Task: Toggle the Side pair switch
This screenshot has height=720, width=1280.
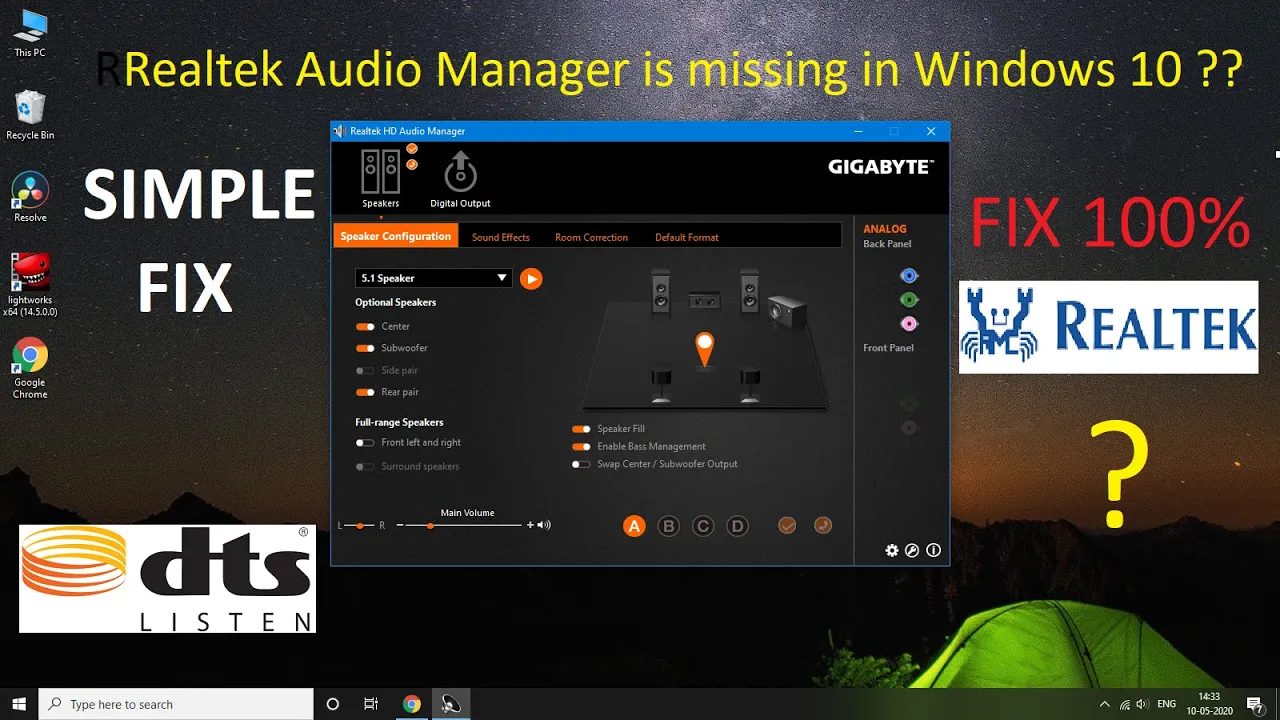Action: click(x=365, y=371)
